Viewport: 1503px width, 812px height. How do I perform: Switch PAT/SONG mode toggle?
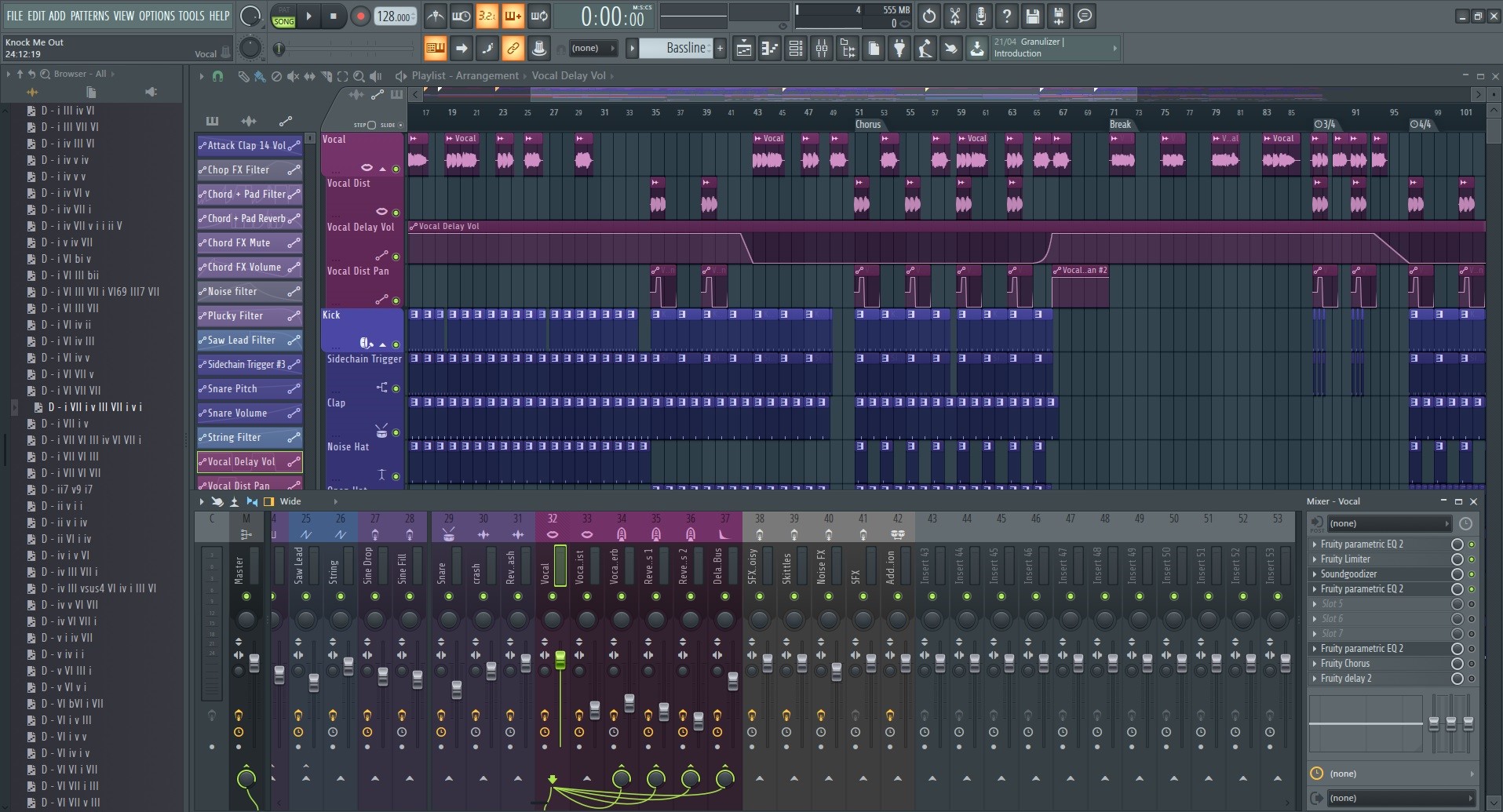coord(283,16)
